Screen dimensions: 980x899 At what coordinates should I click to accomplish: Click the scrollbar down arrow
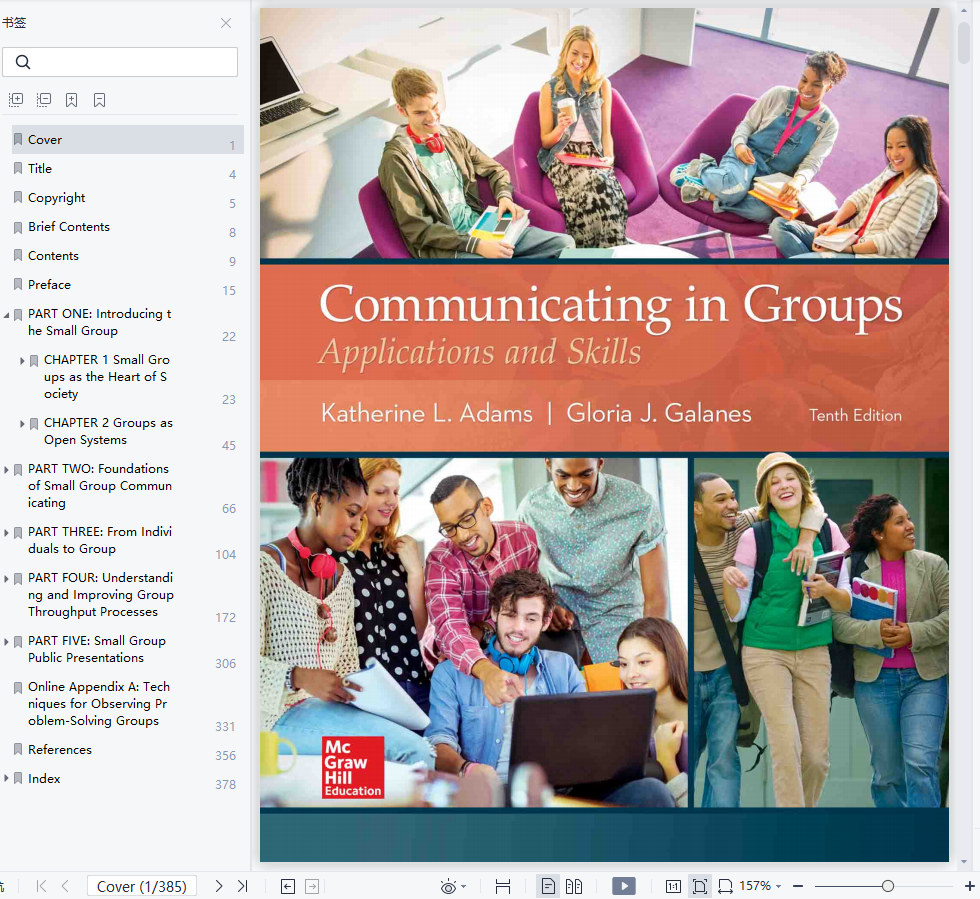[x=964, y=862]
